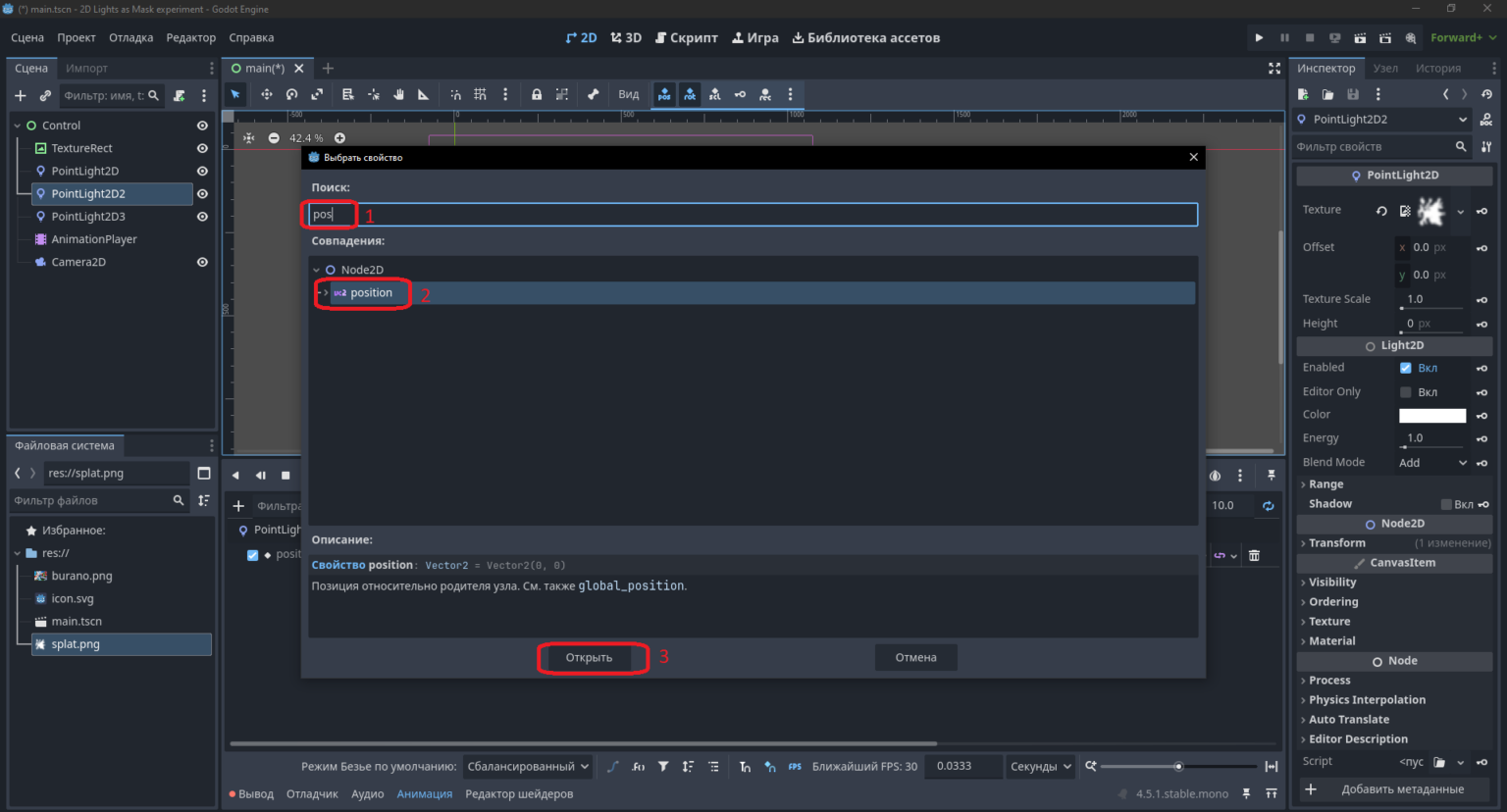Image resolution: width=1507 pixels, height=812 pixels.
Task: Click the white Color swatch
Action: (1432, 416)
